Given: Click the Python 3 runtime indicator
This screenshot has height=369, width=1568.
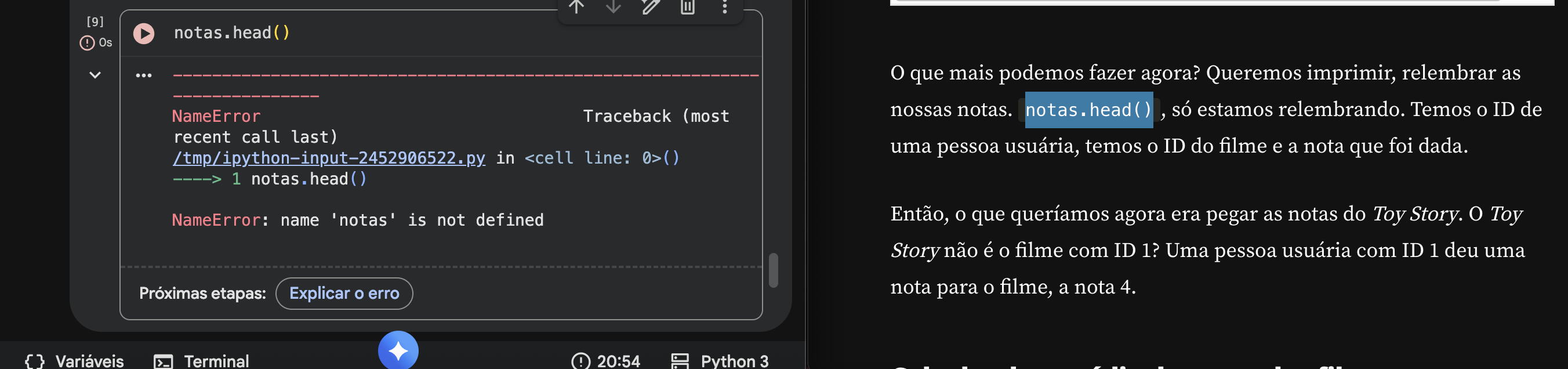Looking at the screenshot, I should click(720, 360).
